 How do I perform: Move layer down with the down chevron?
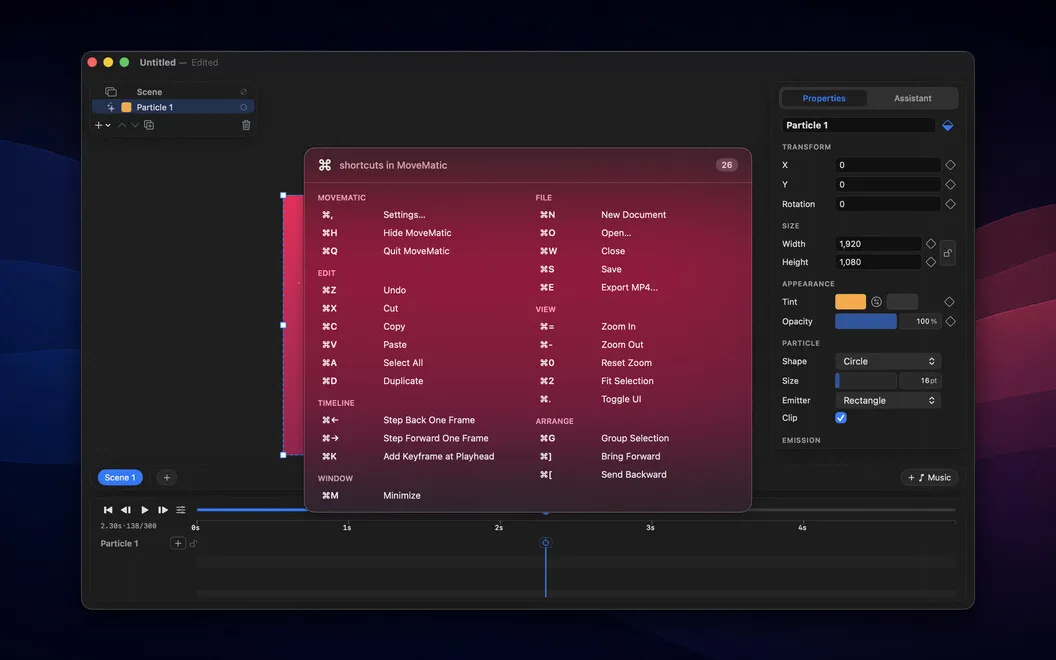click(x=135, y=125)
